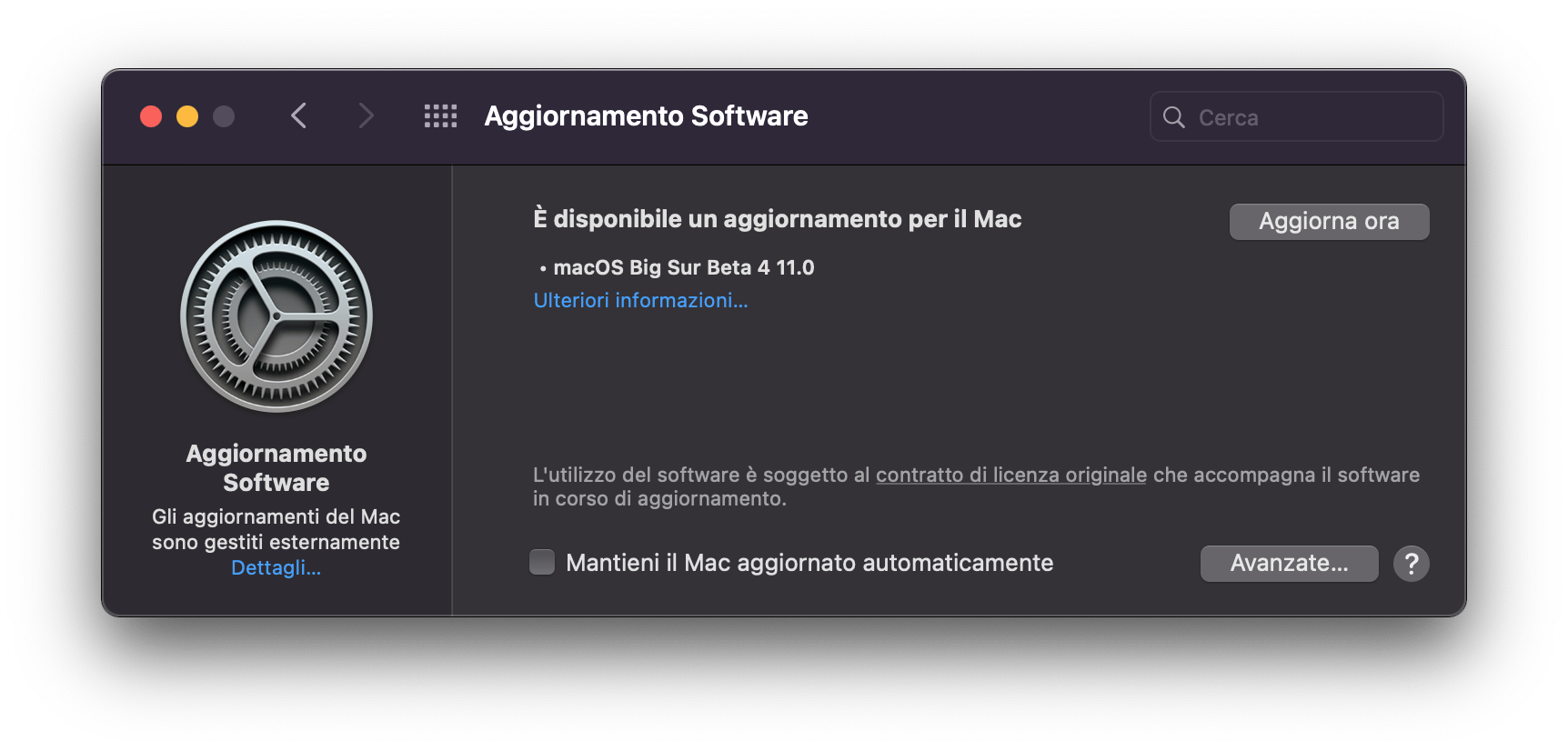Go forward with the right chevron arrow
The height and width of the screenshot is (751, 1568).
click(366, 115)
